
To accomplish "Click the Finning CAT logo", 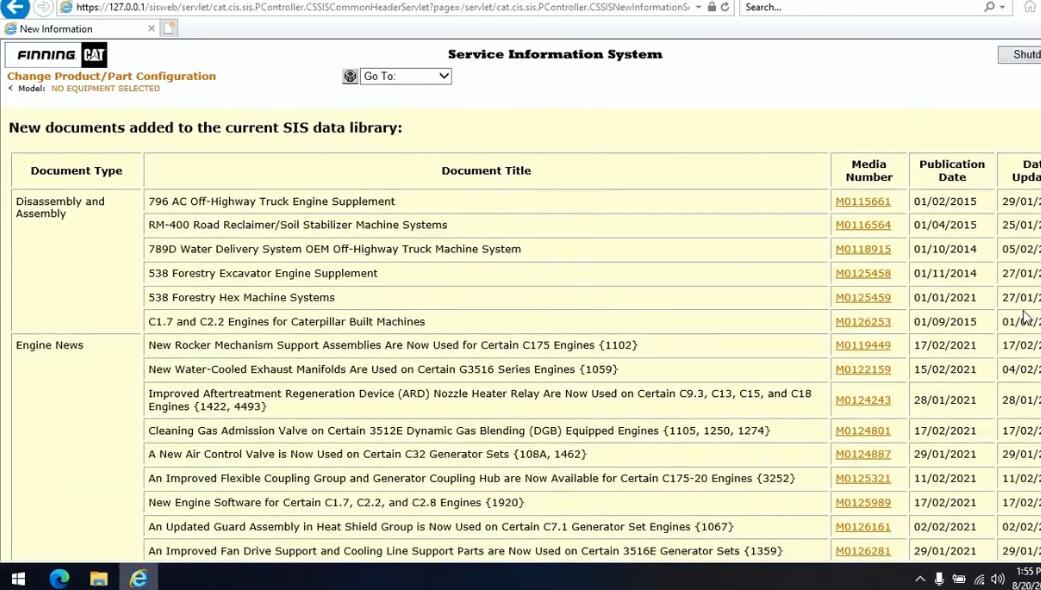I will [x=56, y=55].
